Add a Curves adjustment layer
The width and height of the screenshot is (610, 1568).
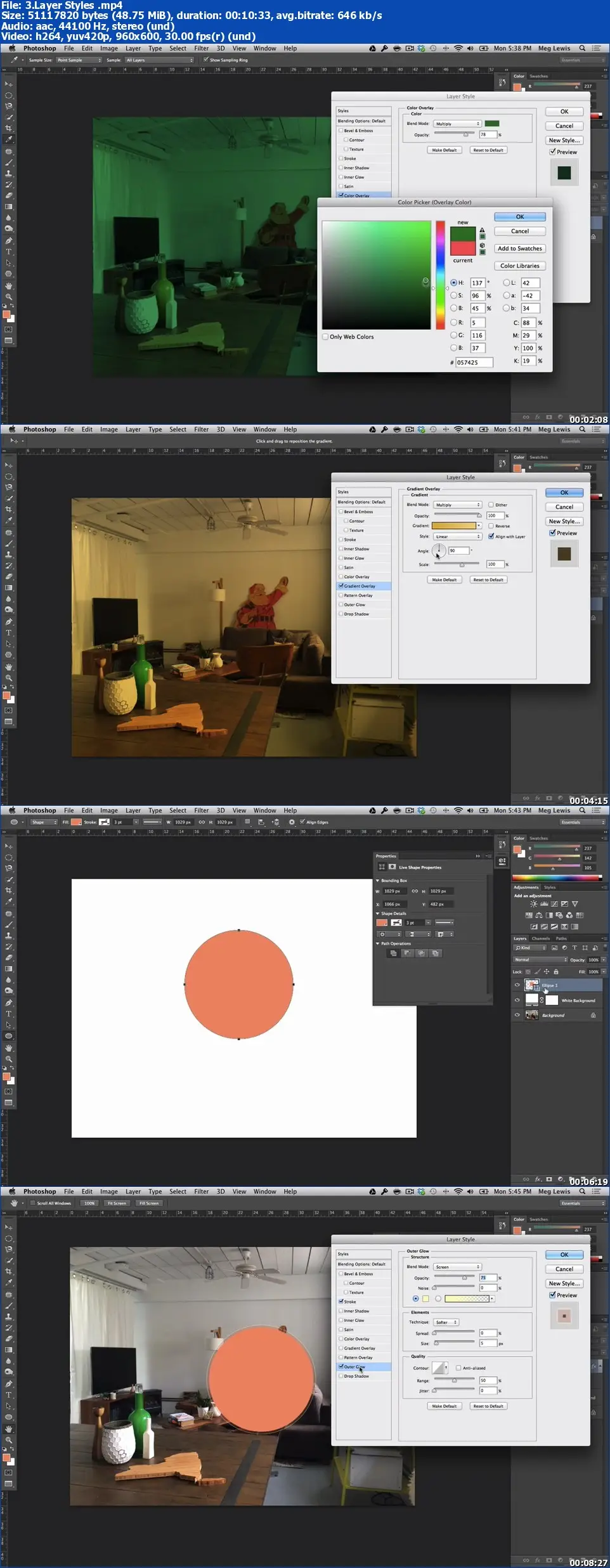(x=554, y=904)
